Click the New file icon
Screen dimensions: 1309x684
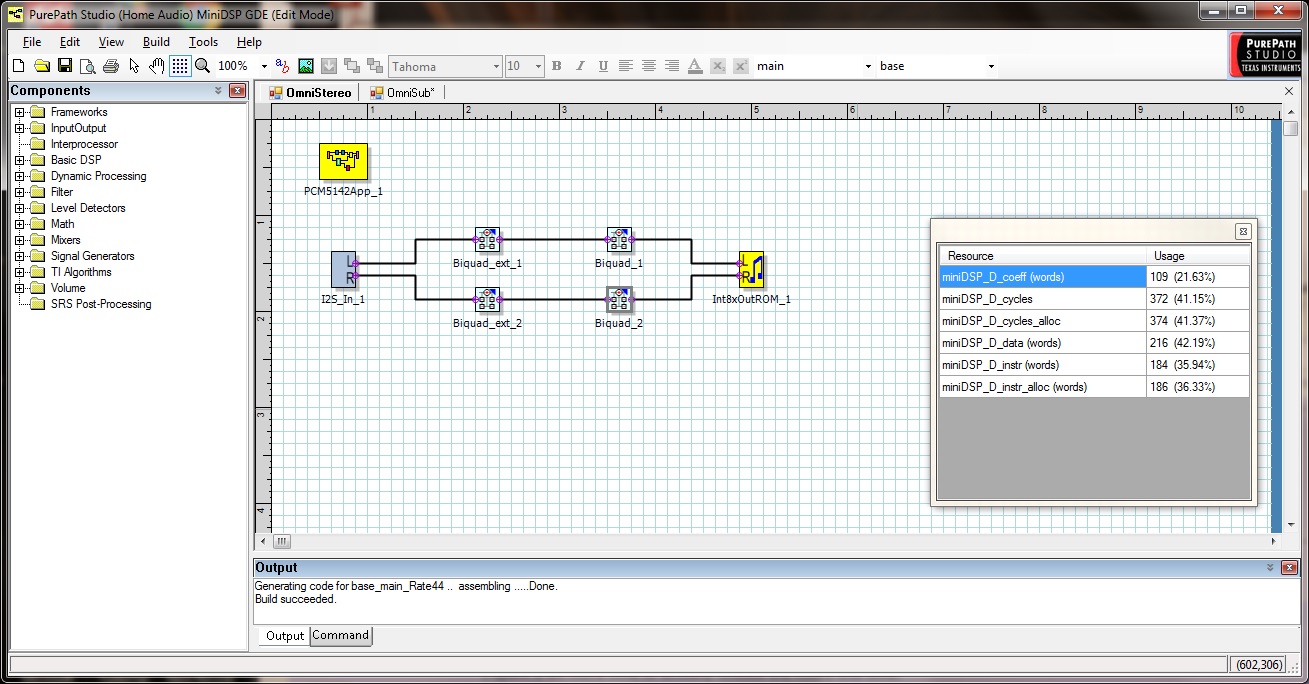18,66
